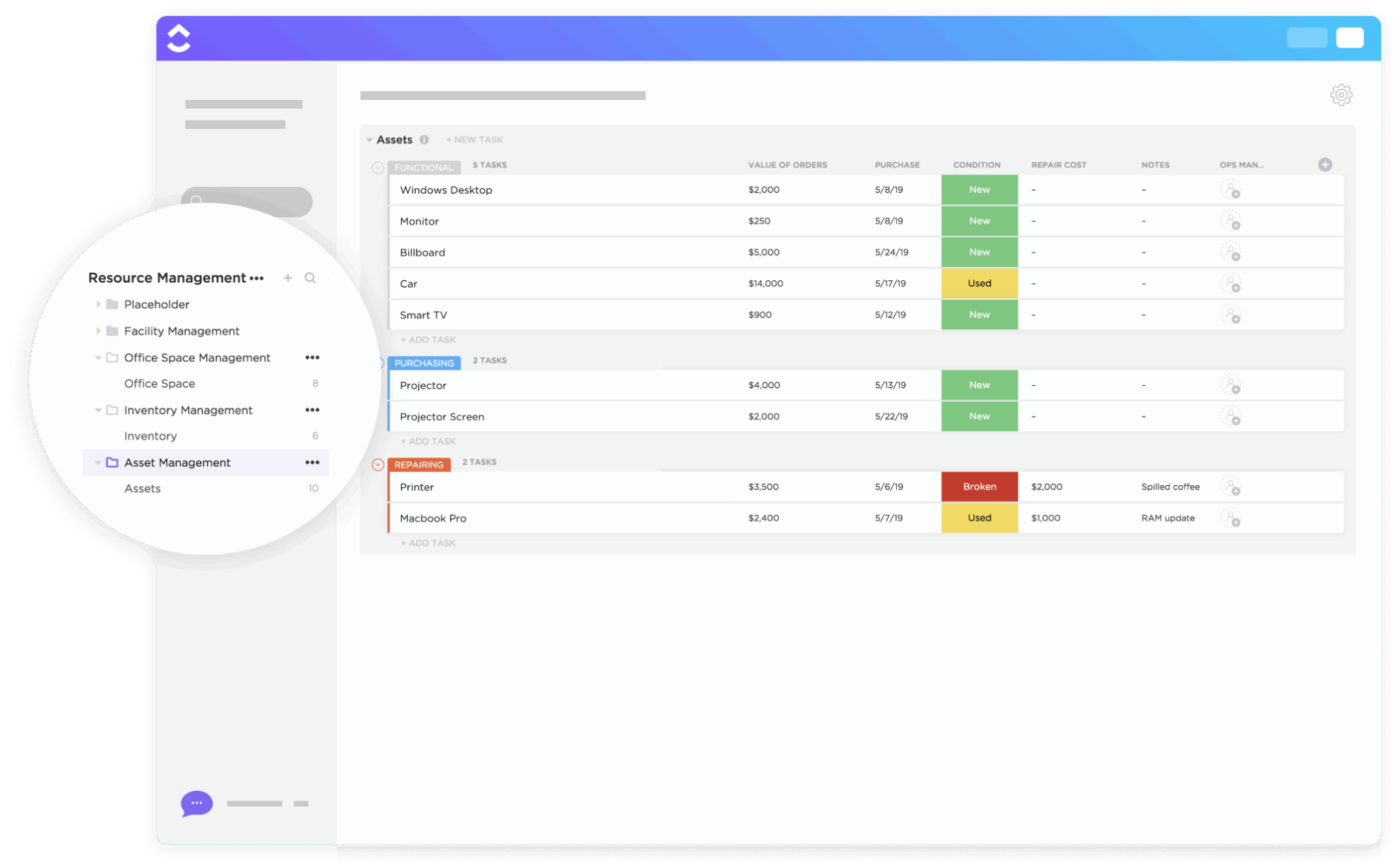Open the Office Space Management options menu
Viewport: 1400px width, 866px height.
[x=312, y=357]
